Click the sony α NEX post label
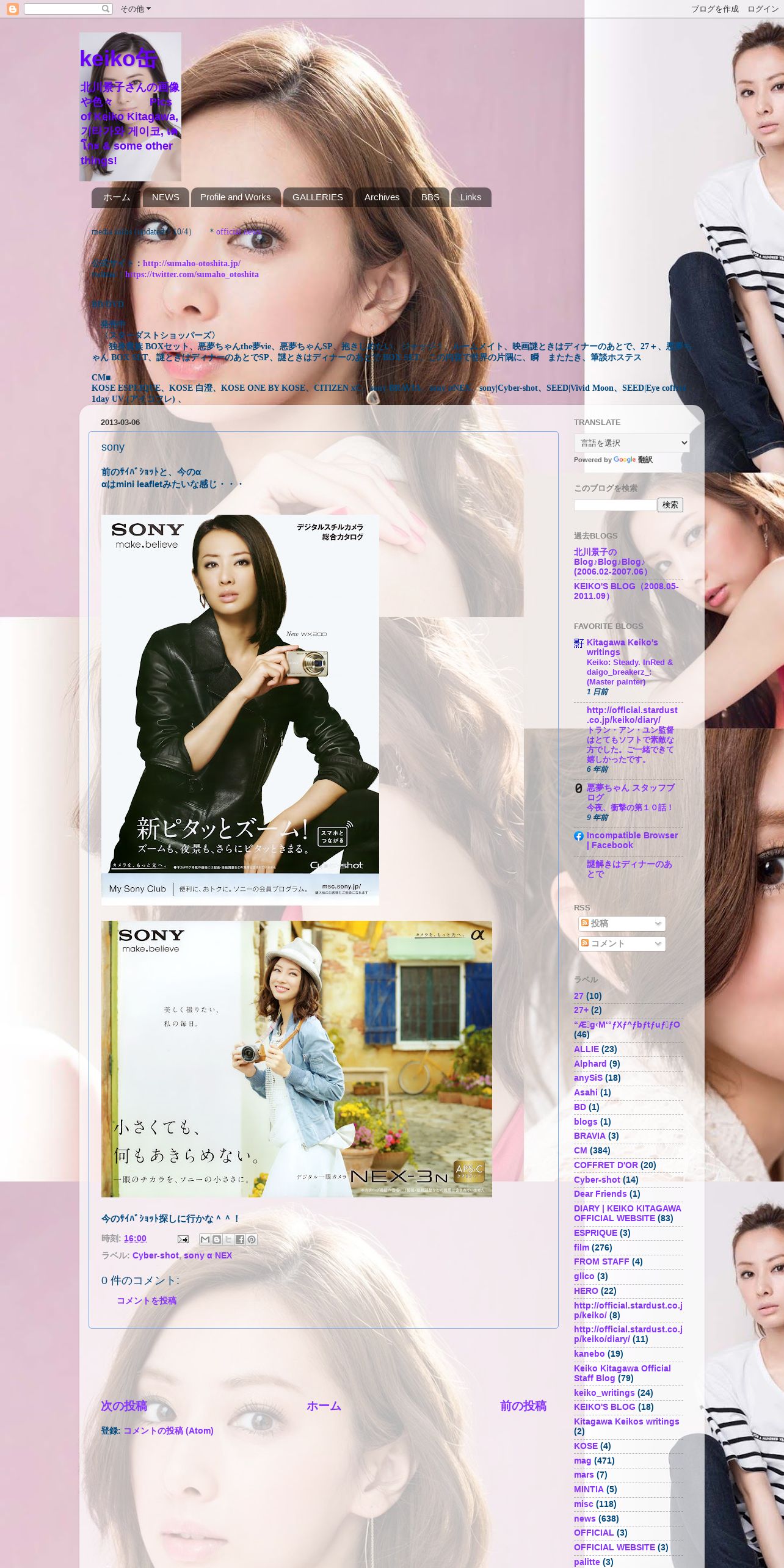This screenshot has width=784, height=1568. coord(208,1255)
